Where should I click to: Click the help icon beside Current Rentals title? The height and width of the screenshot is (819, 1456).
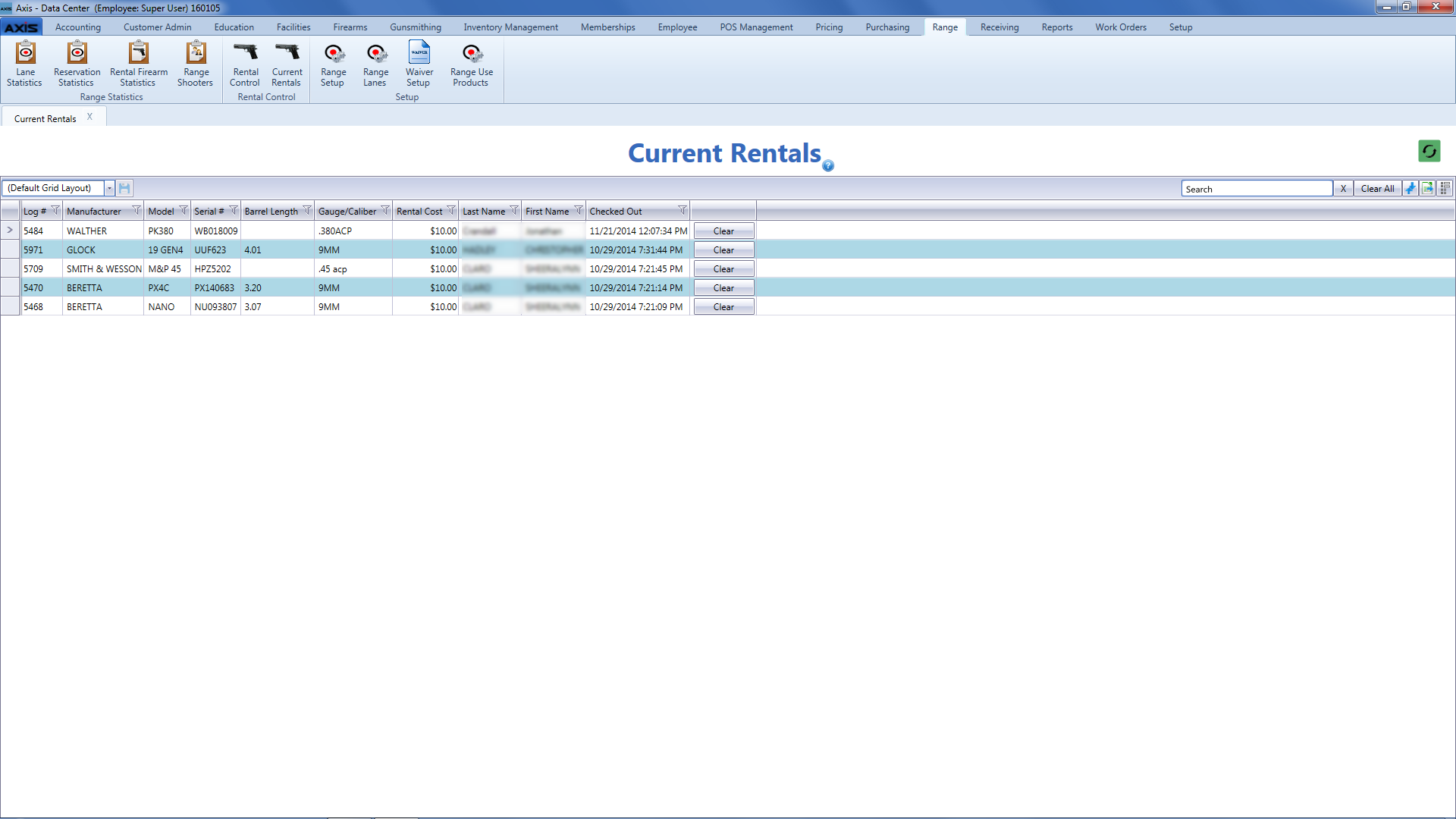pos(828,165)
